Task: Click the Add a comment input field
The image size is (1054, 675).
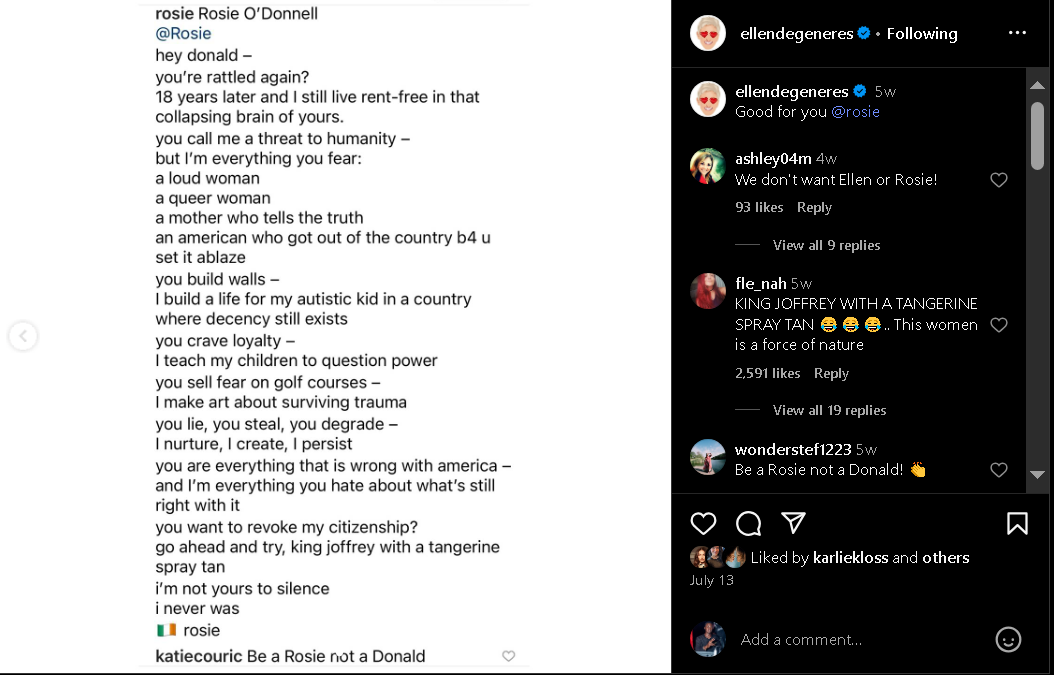Action: coord(860,639)
